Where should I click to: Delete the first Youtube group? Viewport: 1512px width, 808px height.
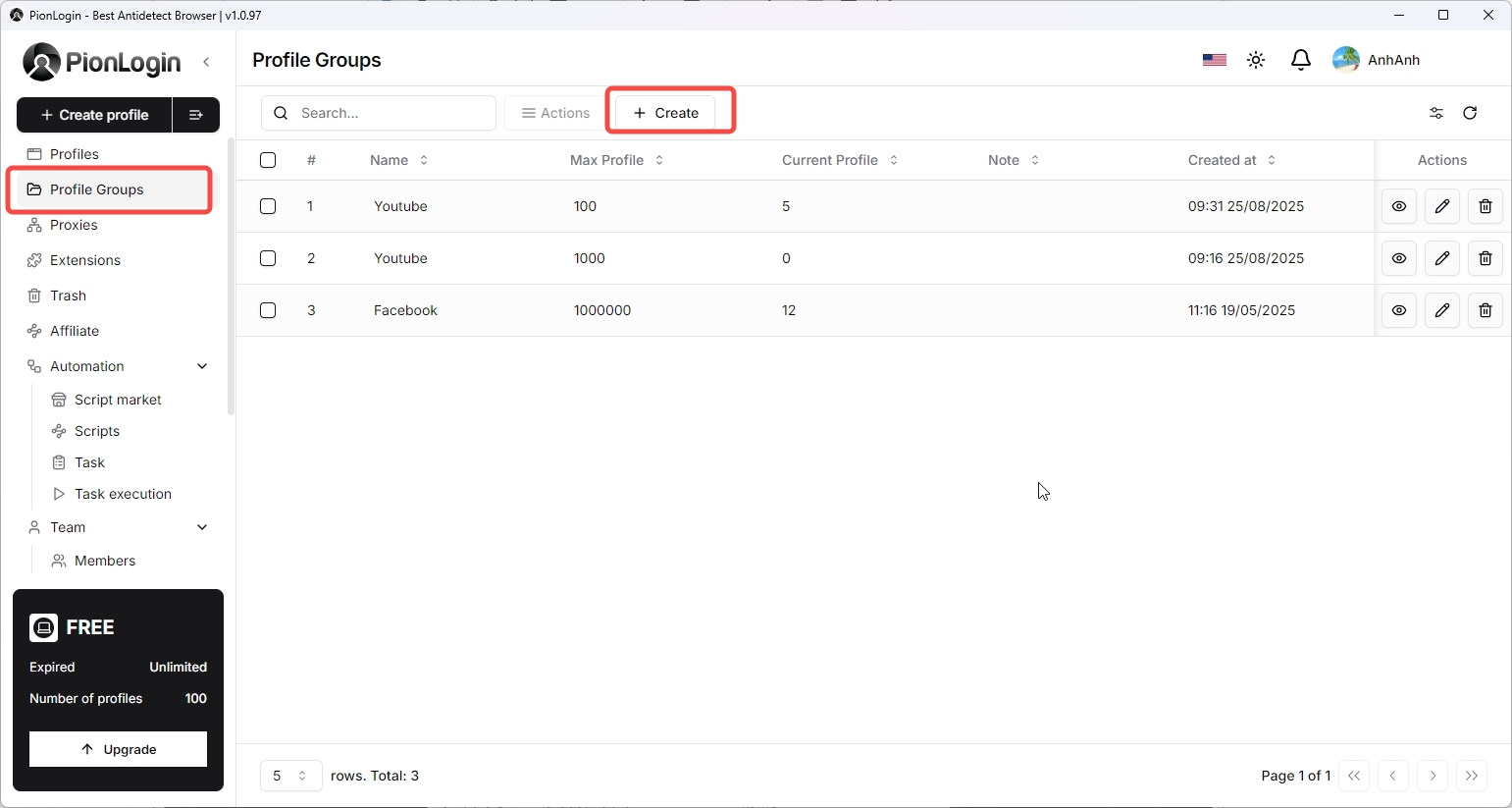coord(1485,206)
